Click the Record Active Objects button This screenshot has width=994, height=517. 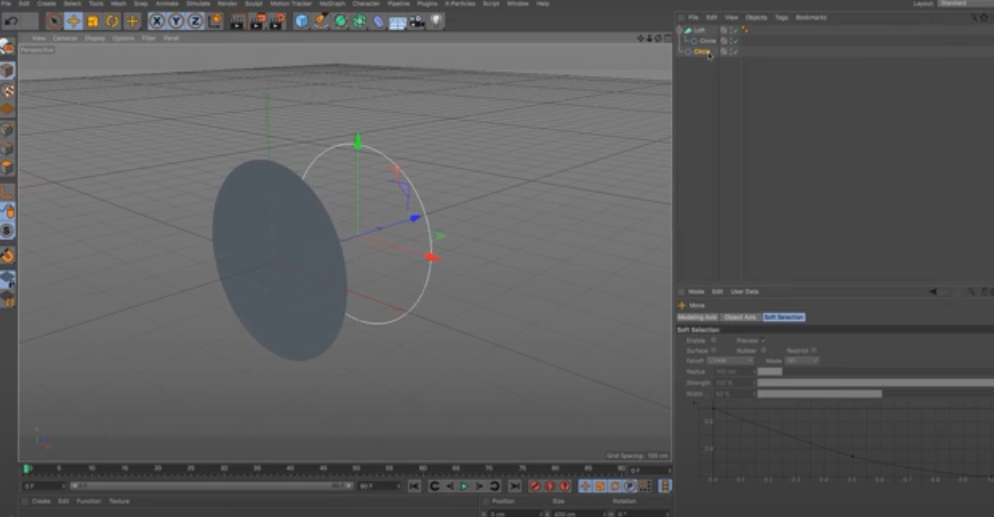[534, 487]
